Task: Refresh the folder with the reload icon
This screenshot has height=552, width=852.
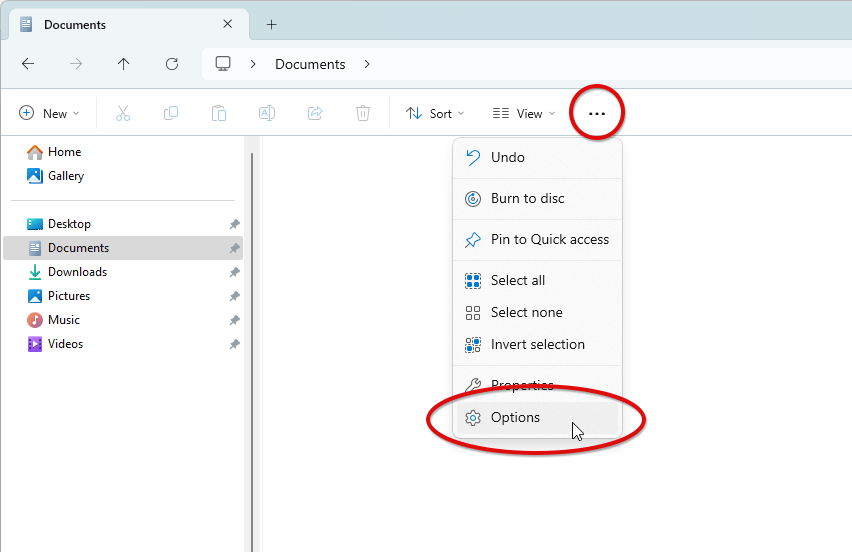Action: tap(172, 64)
